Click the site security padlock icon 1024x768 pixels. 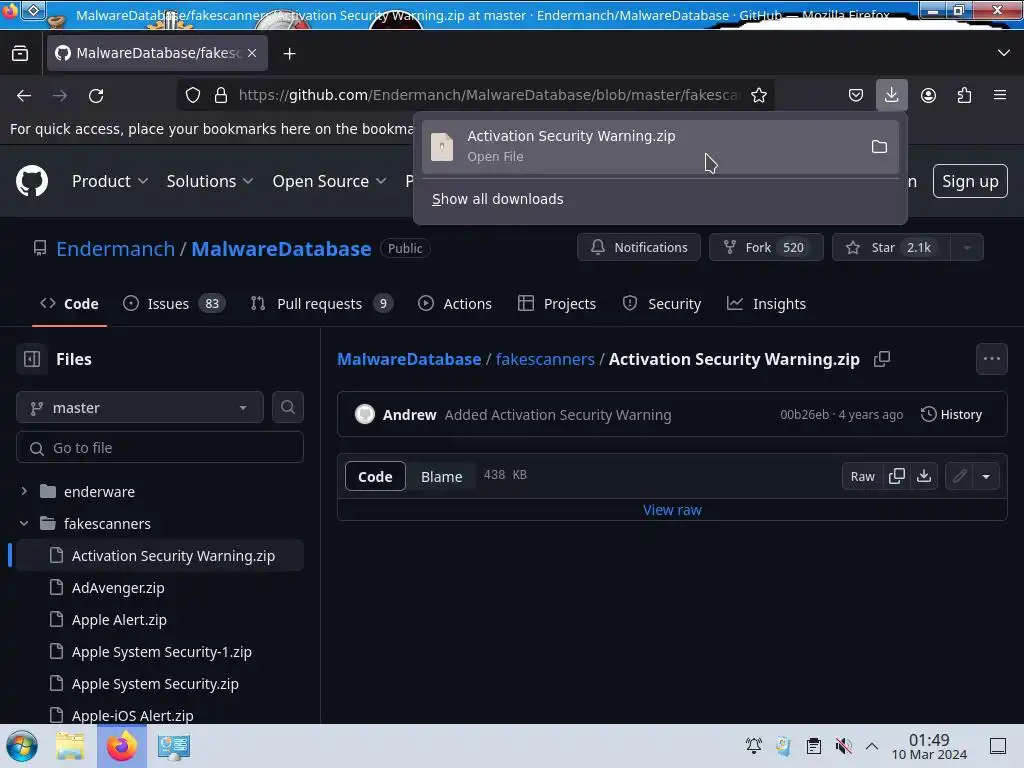click(x=221, y=95)
